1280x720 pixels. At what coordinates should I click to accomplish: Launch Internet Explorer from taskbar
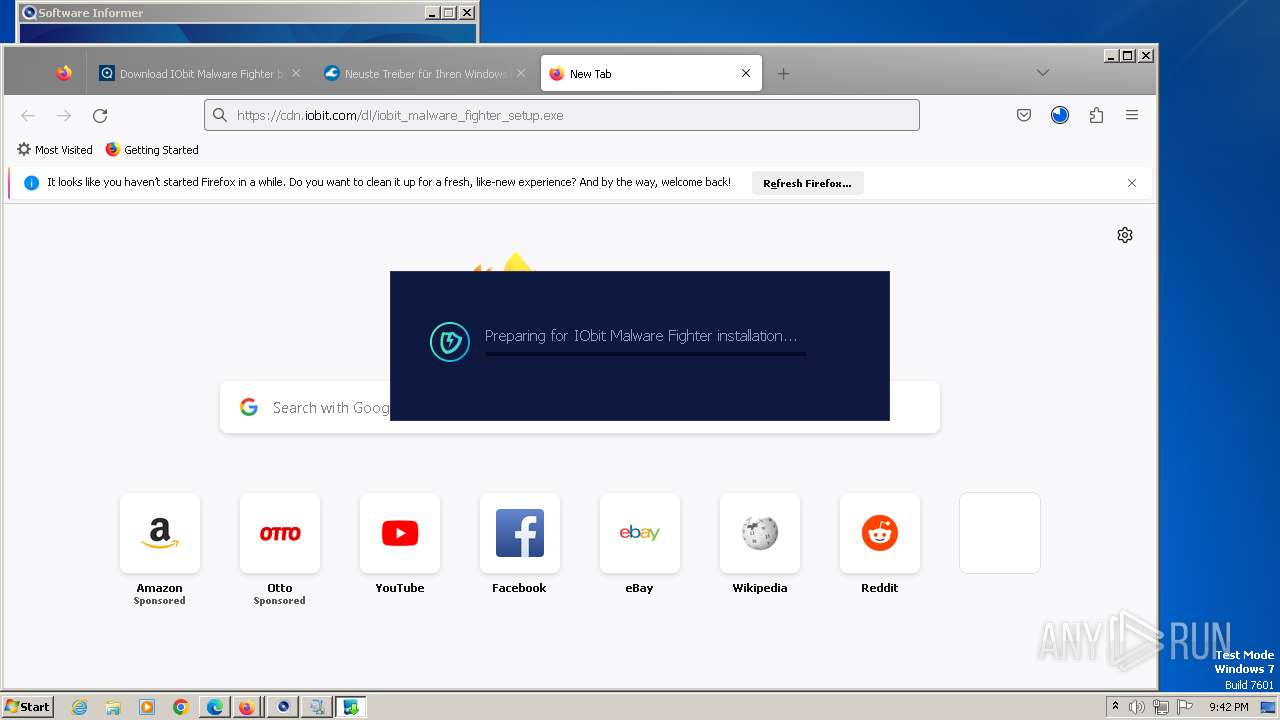79,707
